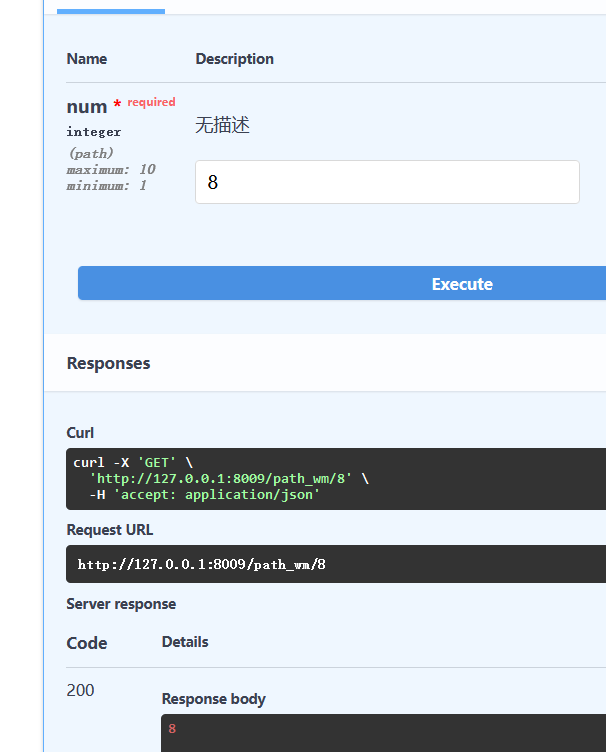The width and height of the screenshot is (606, 752).
Task: Click the Request URL label
Action: point(110,530)
